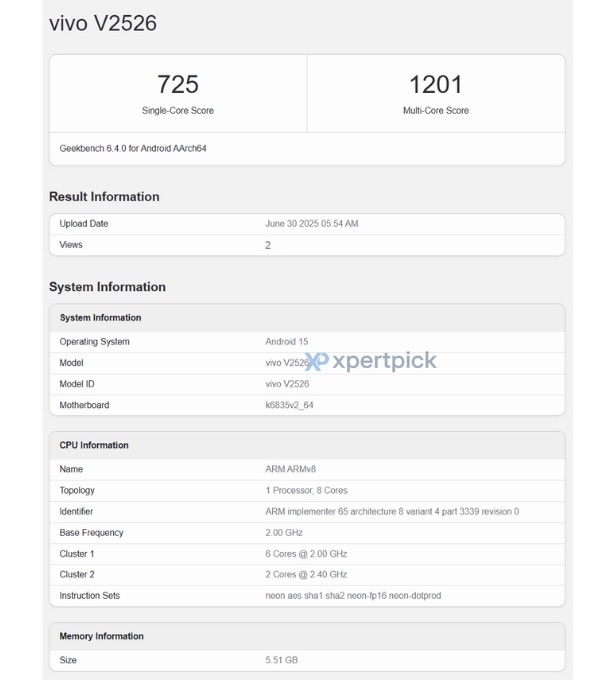Screen dimensions: 596x680
Task: Click the System Information table header
Action: point(307,318)
